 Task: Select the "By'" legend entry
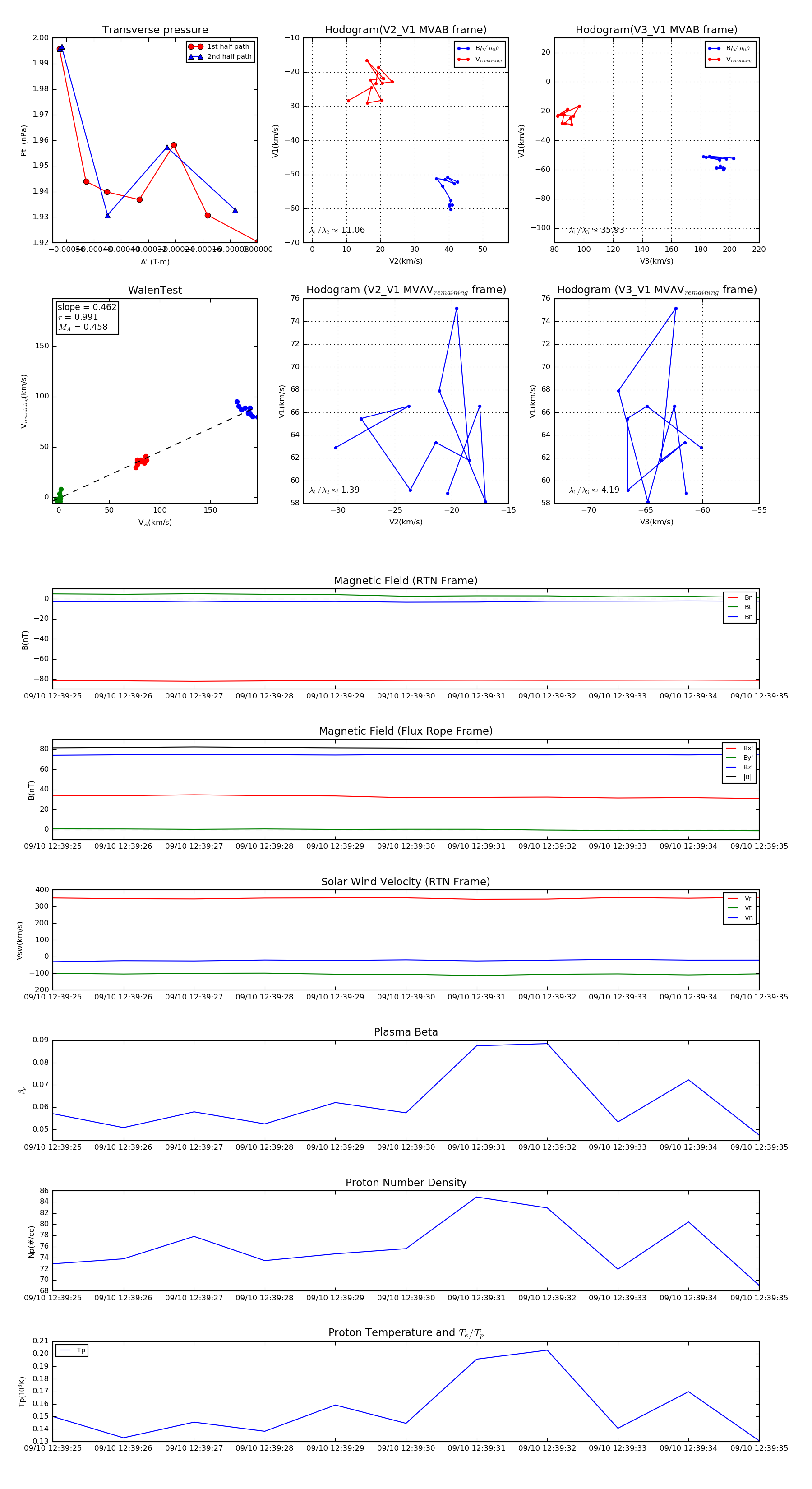click(x=740, y=758)
